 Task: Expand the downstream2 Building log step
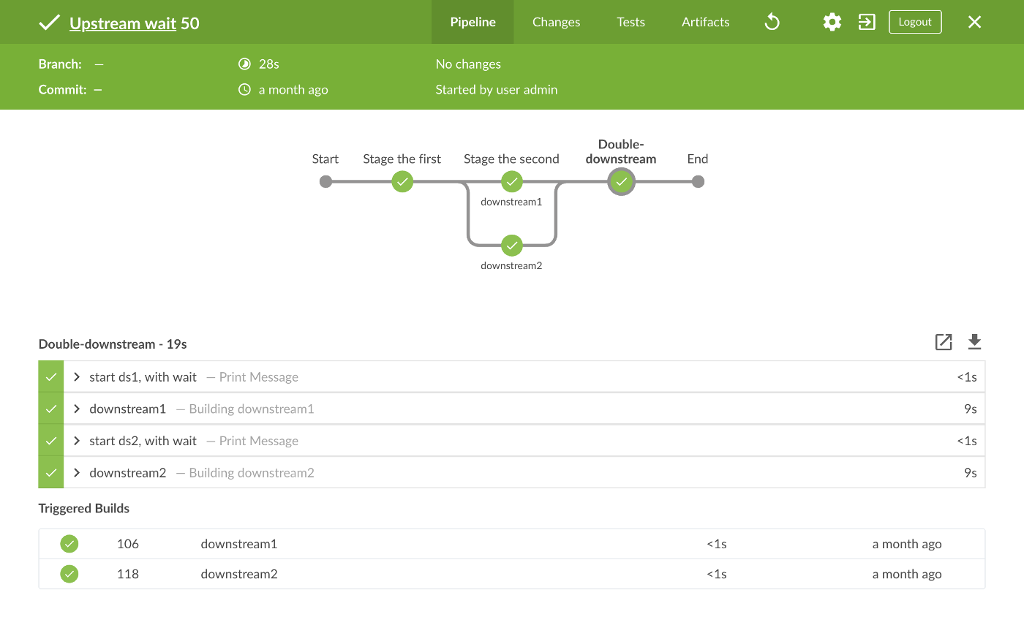(x=78, y=472)
